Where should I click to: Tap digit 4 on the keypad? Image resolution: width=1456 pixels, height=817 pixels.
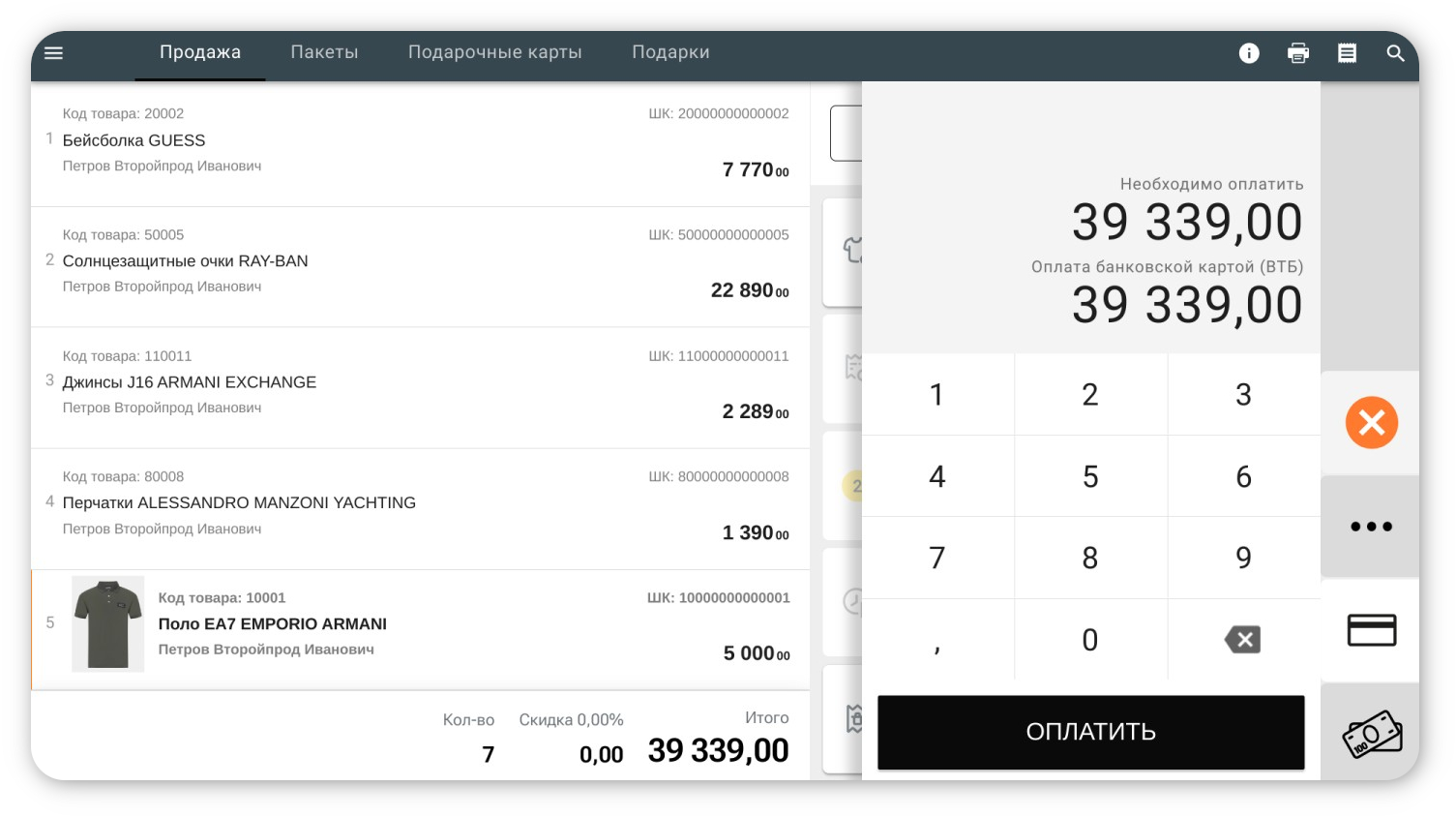tap(937, 476)
